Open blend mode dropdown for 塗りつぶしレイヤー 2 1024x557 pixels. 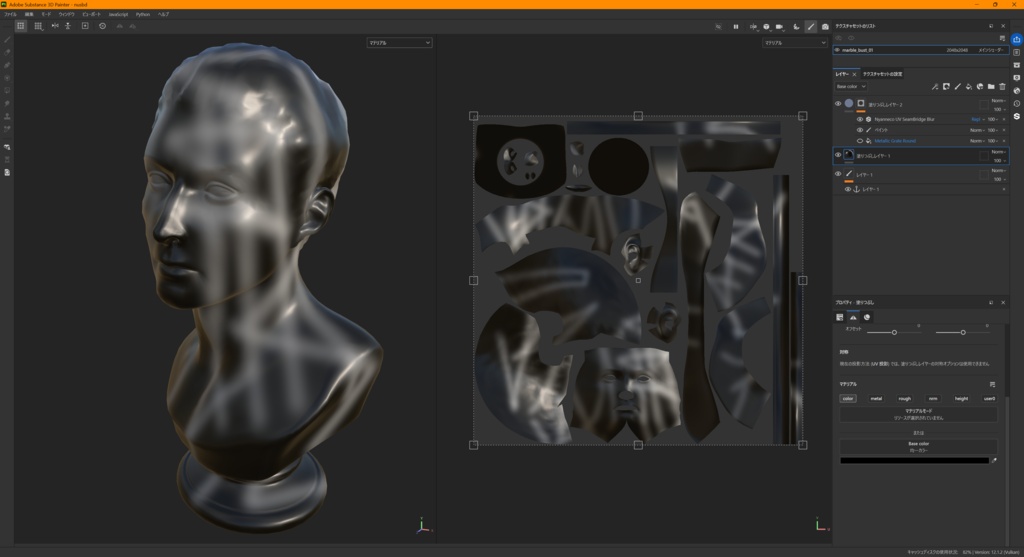[x=999, y=101]
